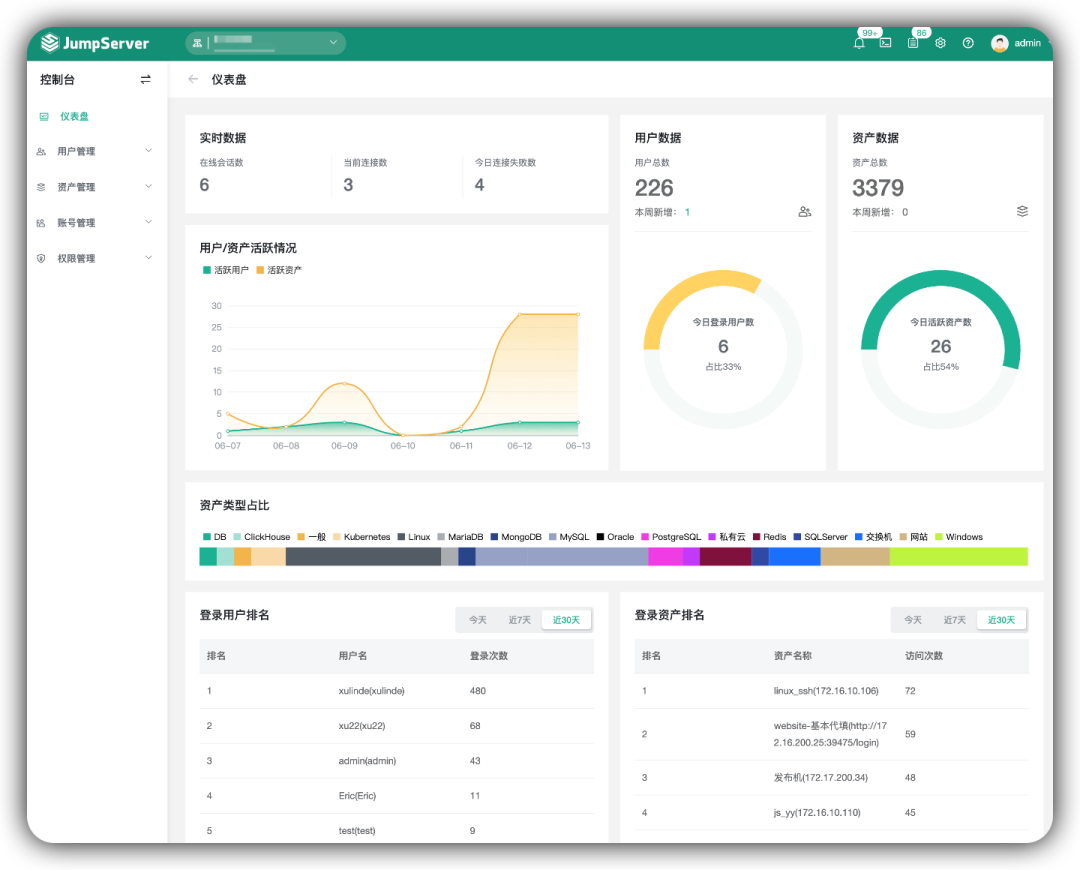Click the users icon in 用户数据 card
This screenshot has height=870, width=1080.
[x=804, y=211]
